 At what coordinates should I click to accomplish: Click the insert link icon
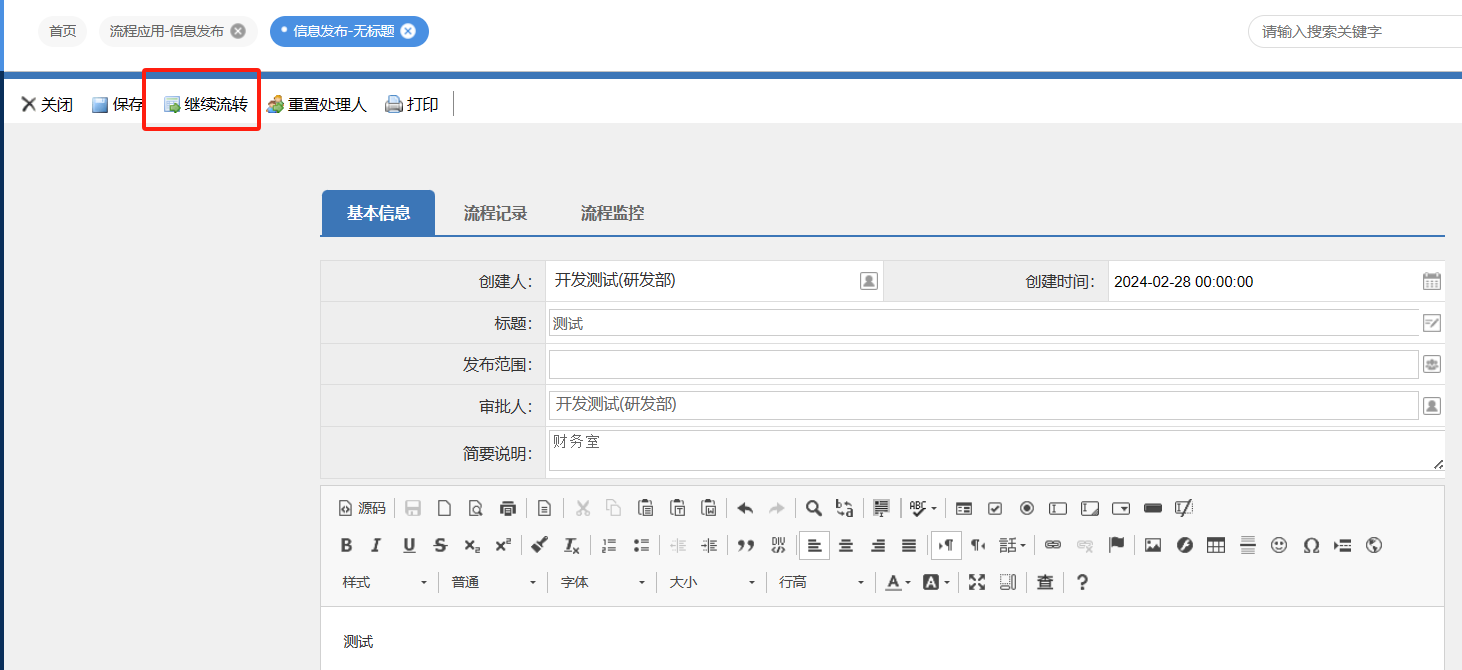[1052, 545]
